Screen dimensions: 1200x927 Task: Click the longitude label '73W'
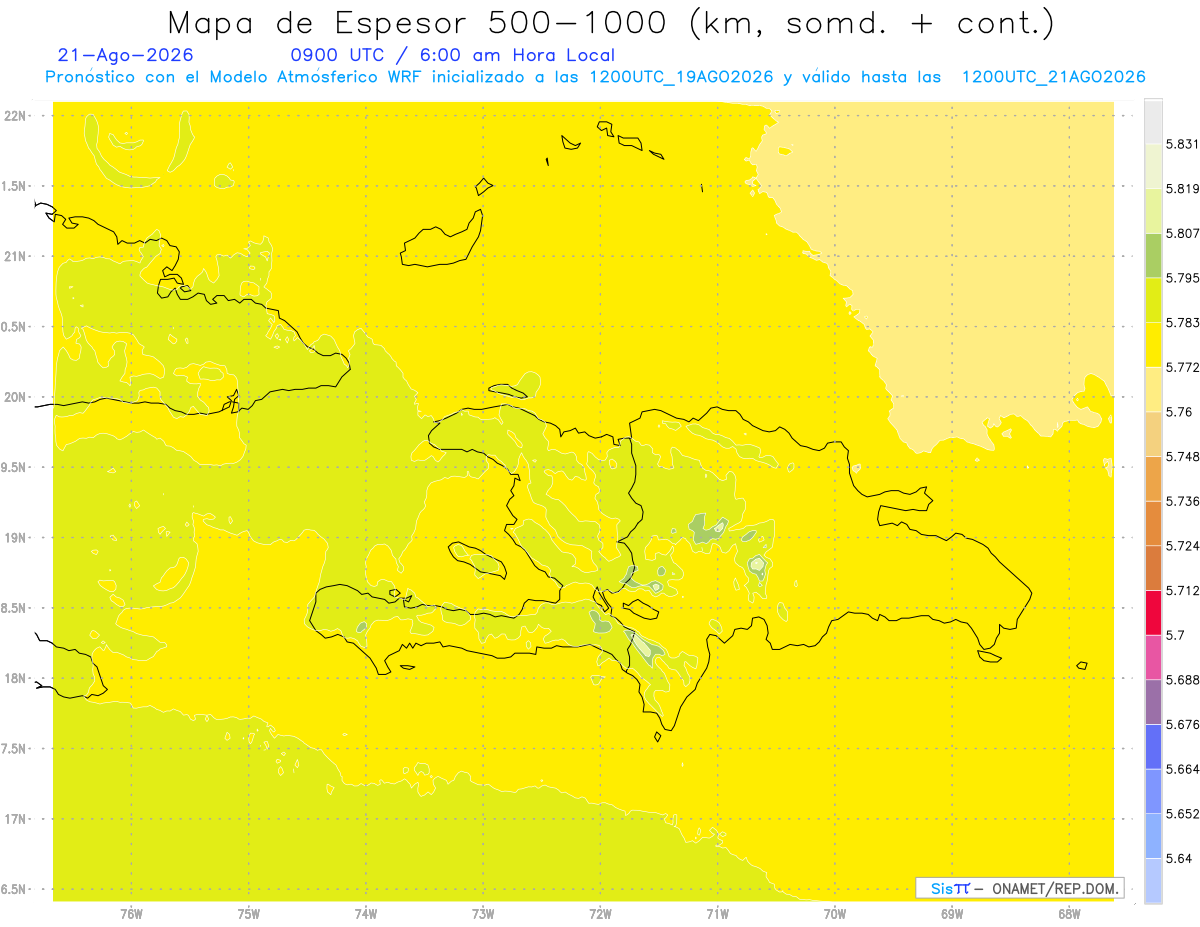[x=483, y=914]
